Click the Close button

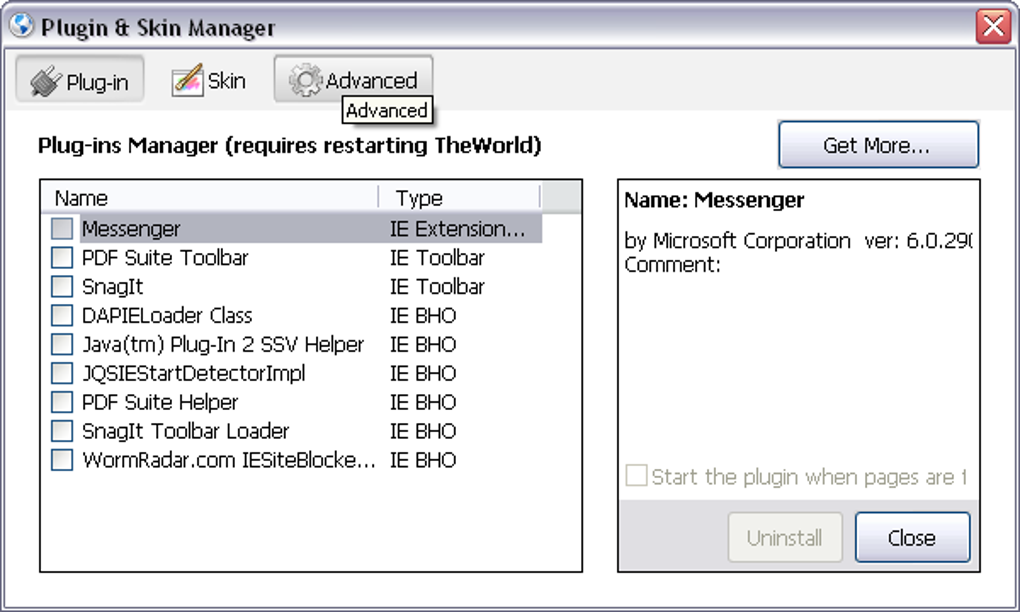coord(912,537)
